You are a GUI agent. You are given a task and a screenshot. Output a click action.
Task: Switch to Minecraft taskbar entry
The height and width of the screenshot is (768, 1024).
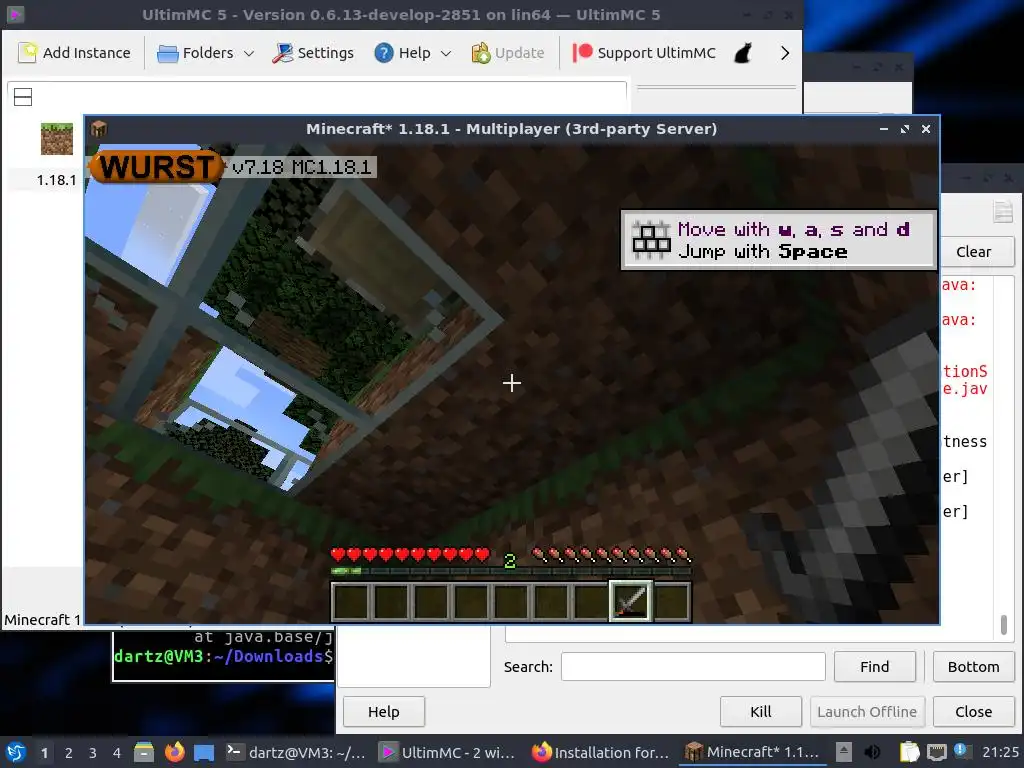point(751,752)
